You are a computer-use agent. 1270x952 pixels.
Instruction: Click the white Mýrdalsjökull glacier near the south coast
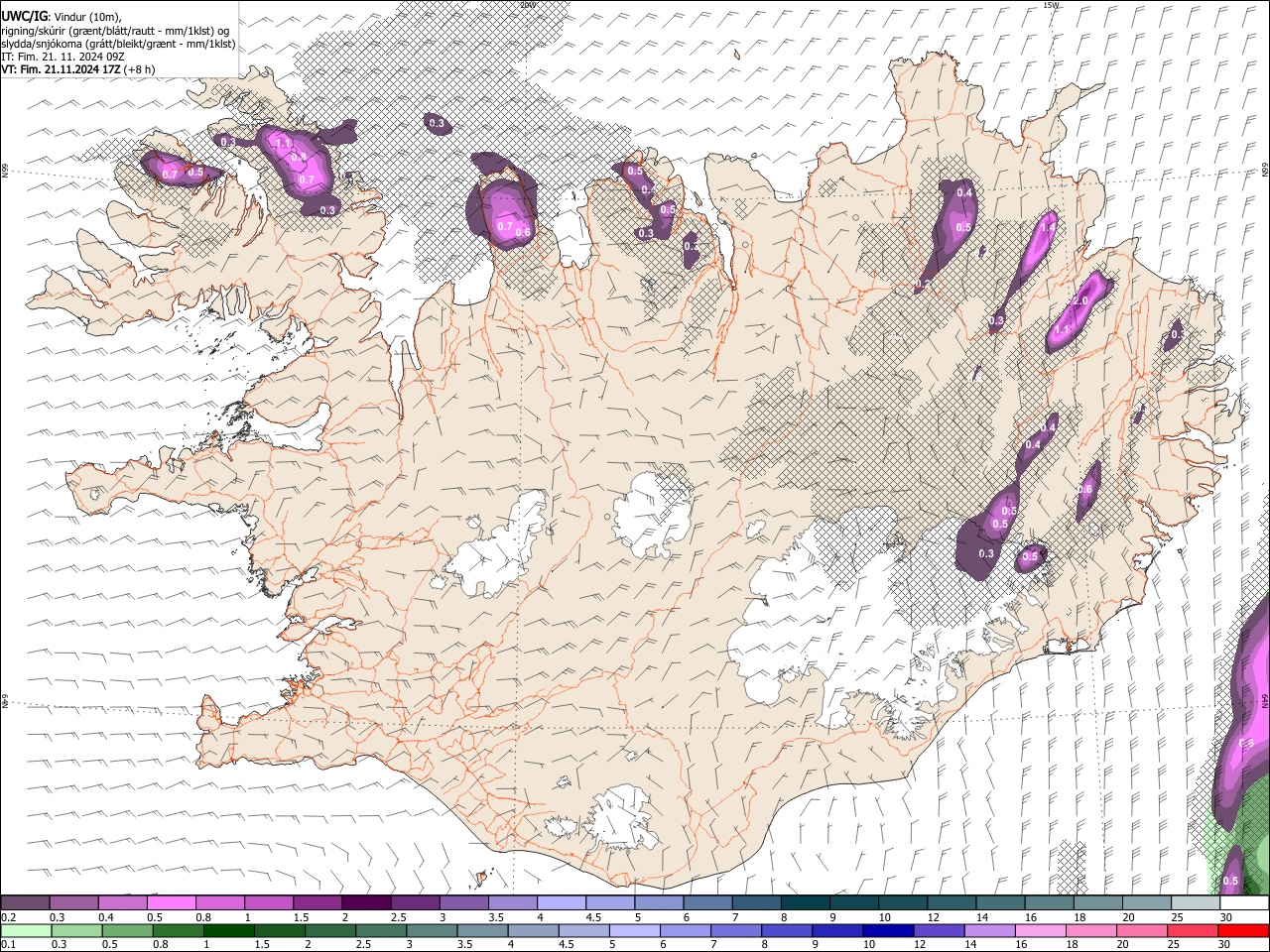620,818
